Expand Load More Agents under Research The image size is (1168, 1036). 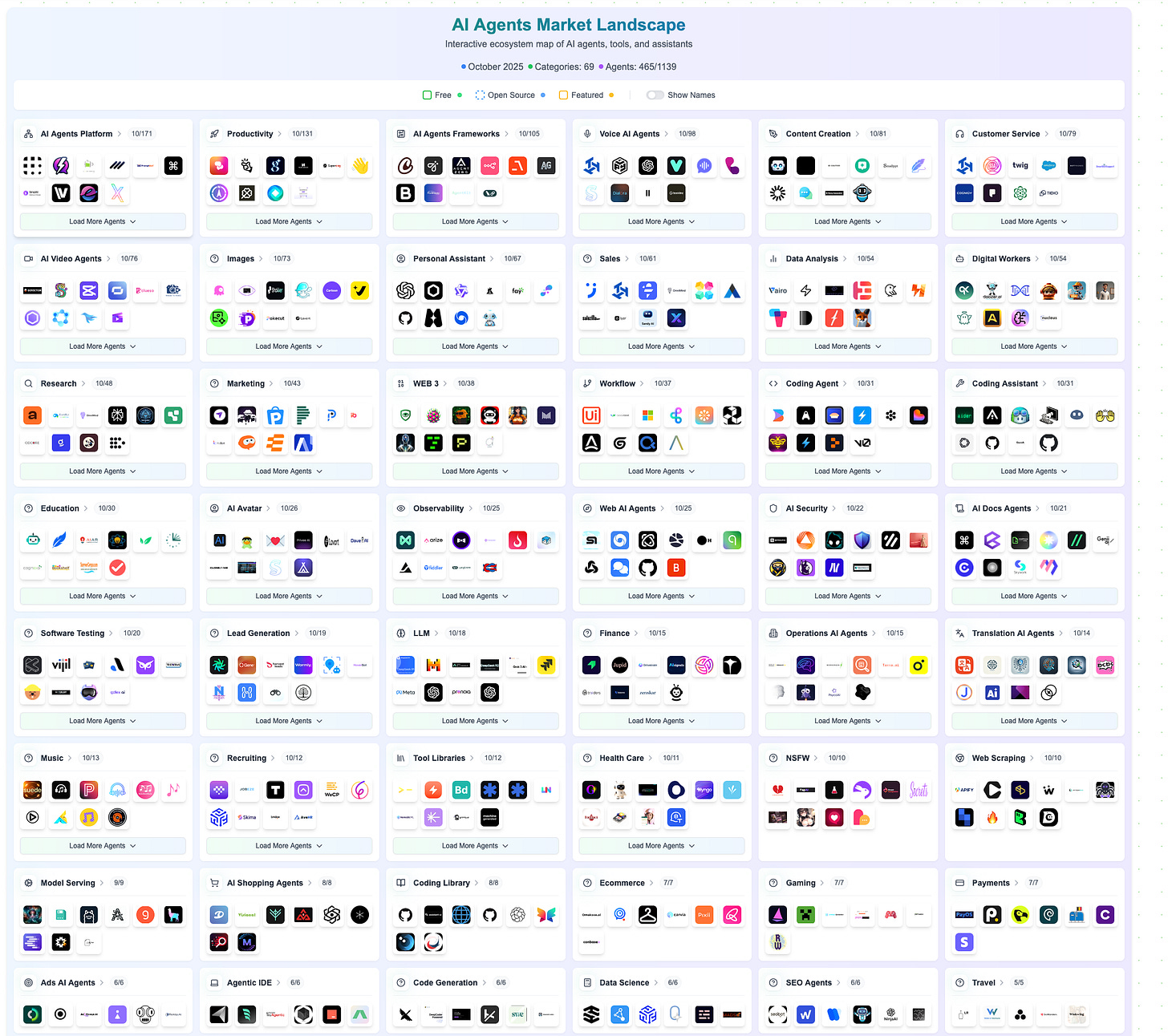click(103, 471)
